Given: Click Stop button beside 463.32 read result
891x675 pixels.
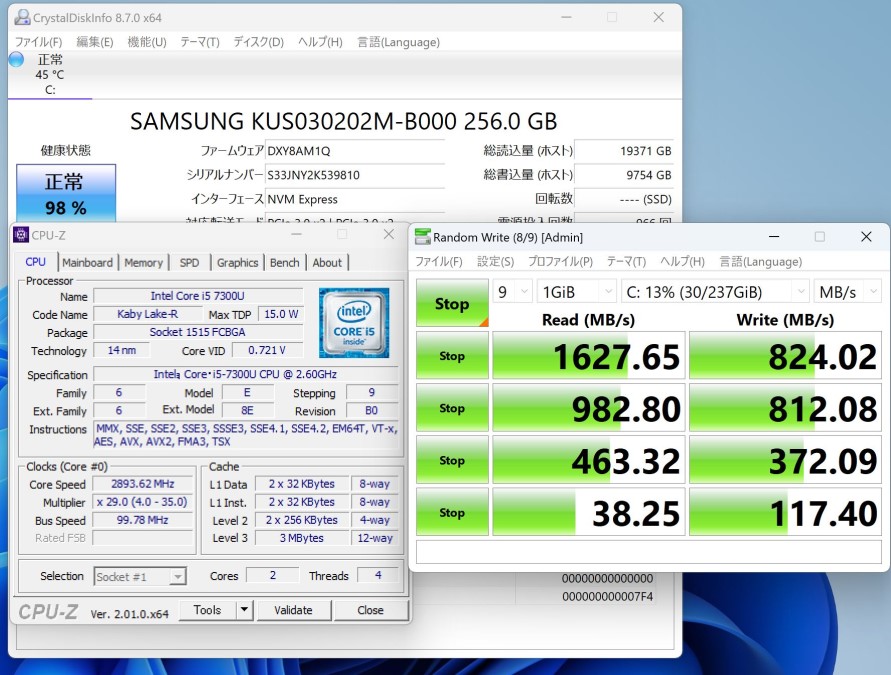Looking at the screenshot, I should (x=452, y=460).
